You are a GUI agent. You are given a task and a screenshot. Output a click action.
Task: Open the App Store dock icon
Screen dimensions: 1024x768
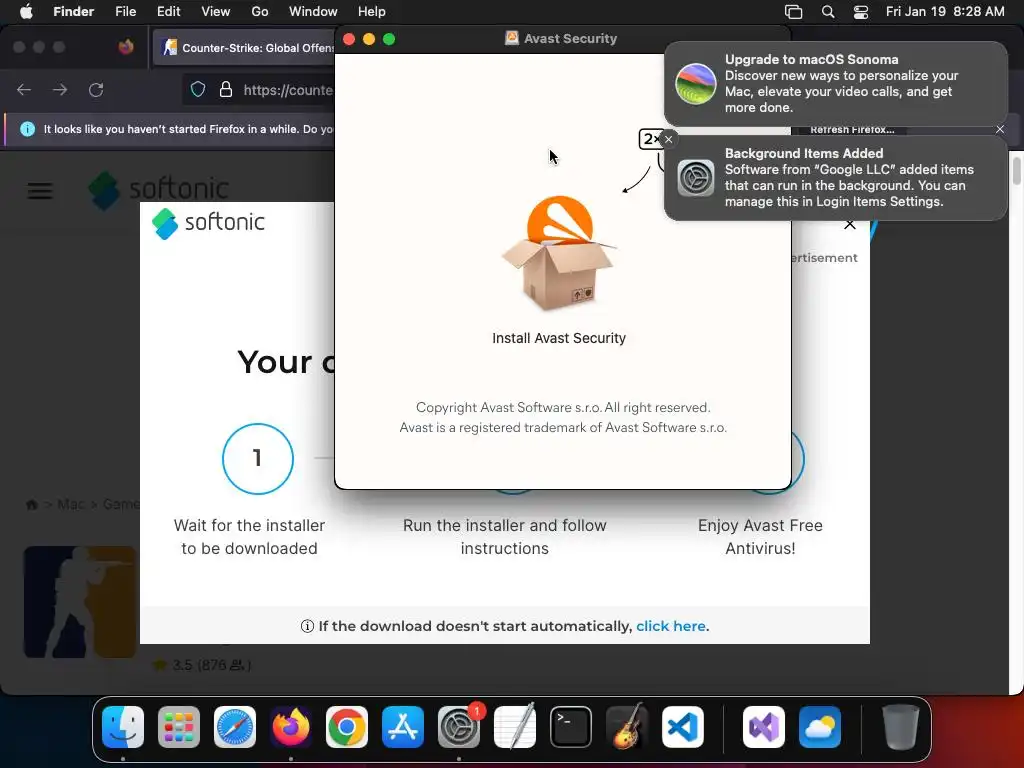tap(403, 727)
